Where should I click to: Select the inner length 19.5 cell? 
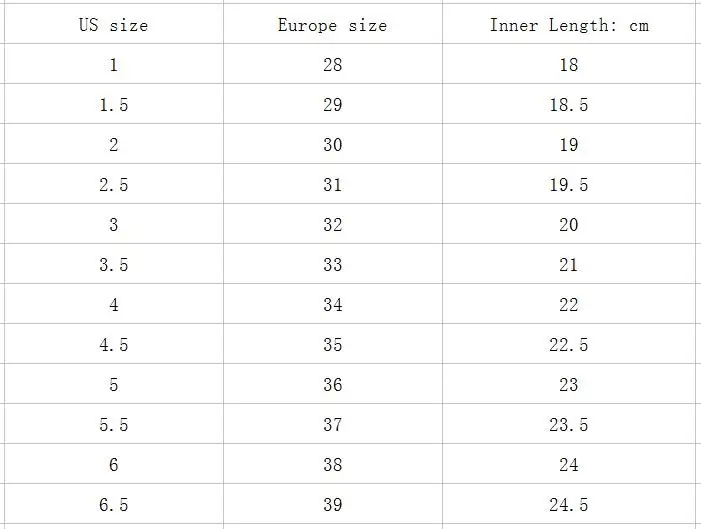(x=568, y=185)
